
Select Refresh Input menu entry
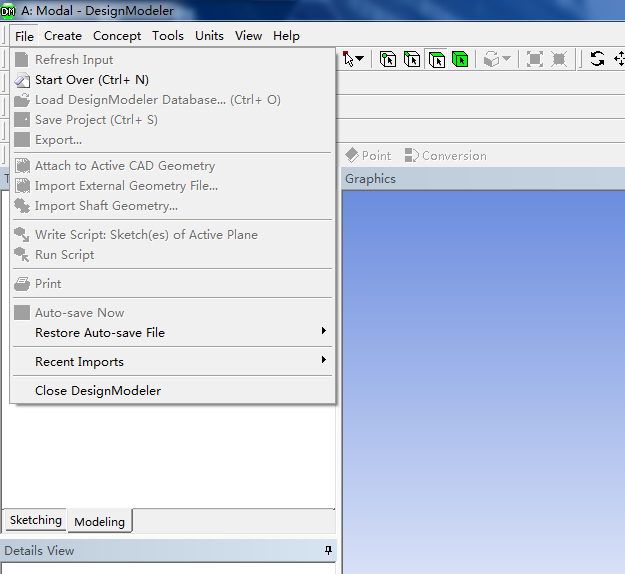coord(172,60)
